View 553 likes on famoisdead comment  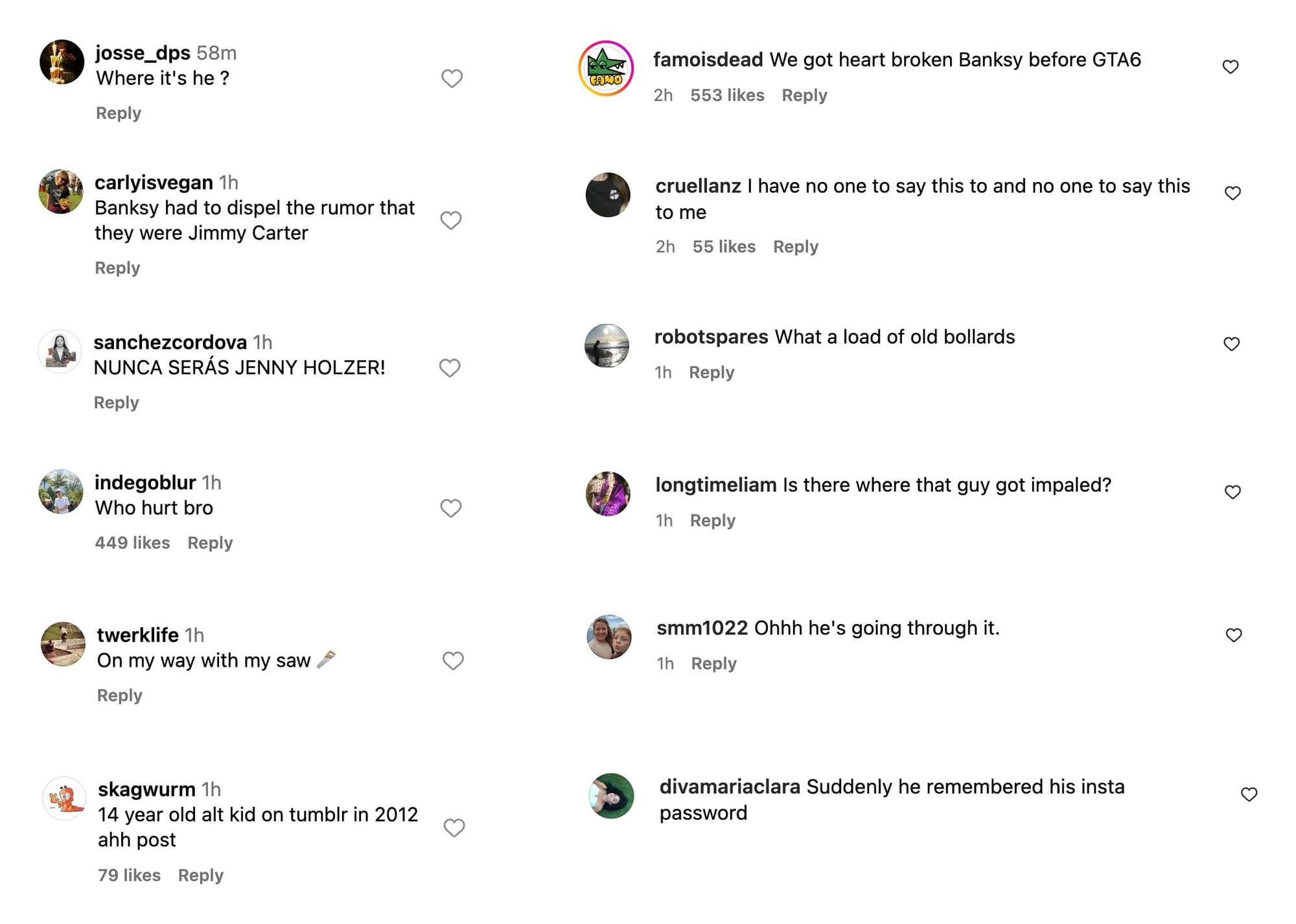pos(727,95)
